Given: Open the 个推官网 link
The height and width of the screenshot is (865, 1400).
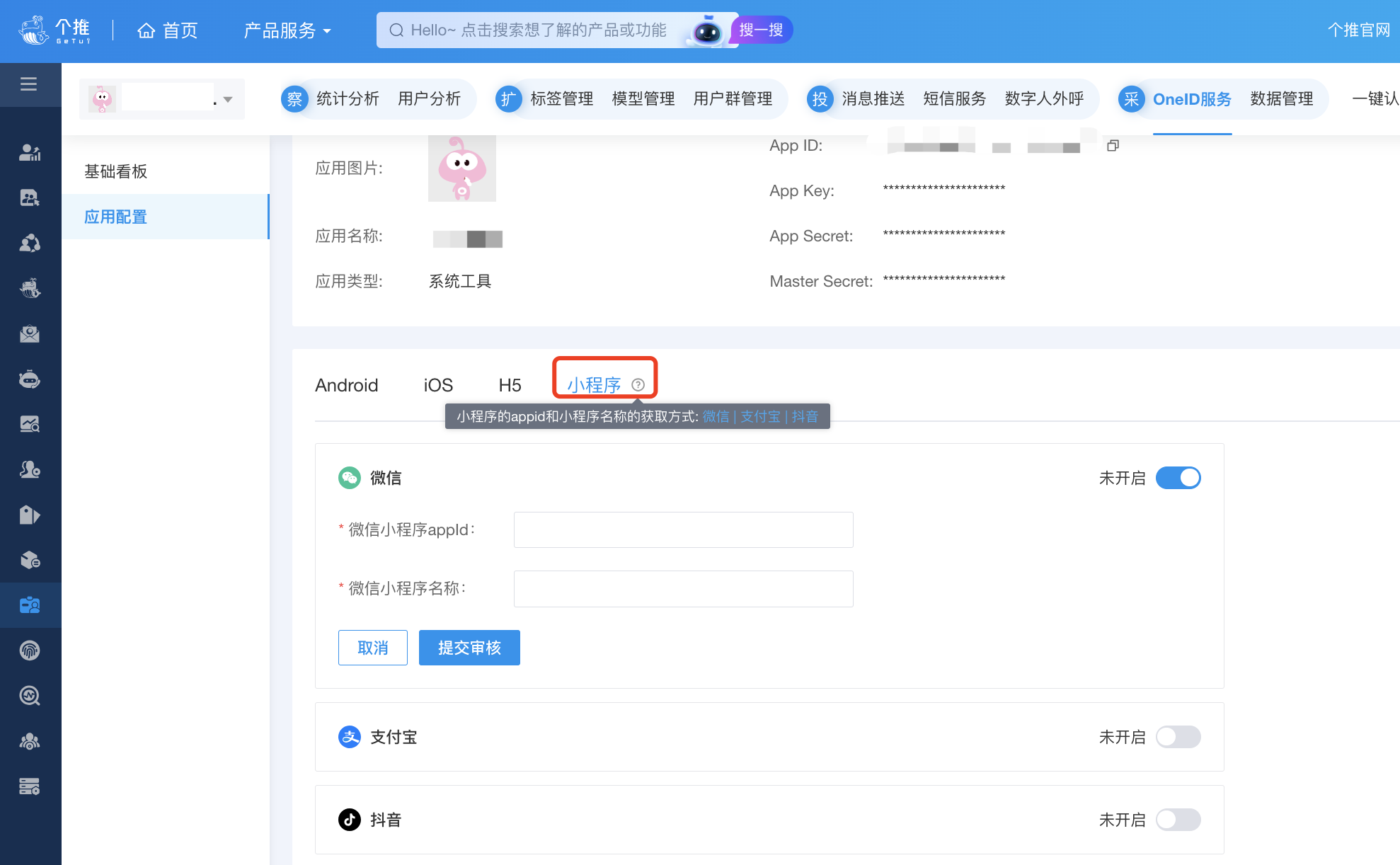Looking at the screenshot, I should [1359, 30].
